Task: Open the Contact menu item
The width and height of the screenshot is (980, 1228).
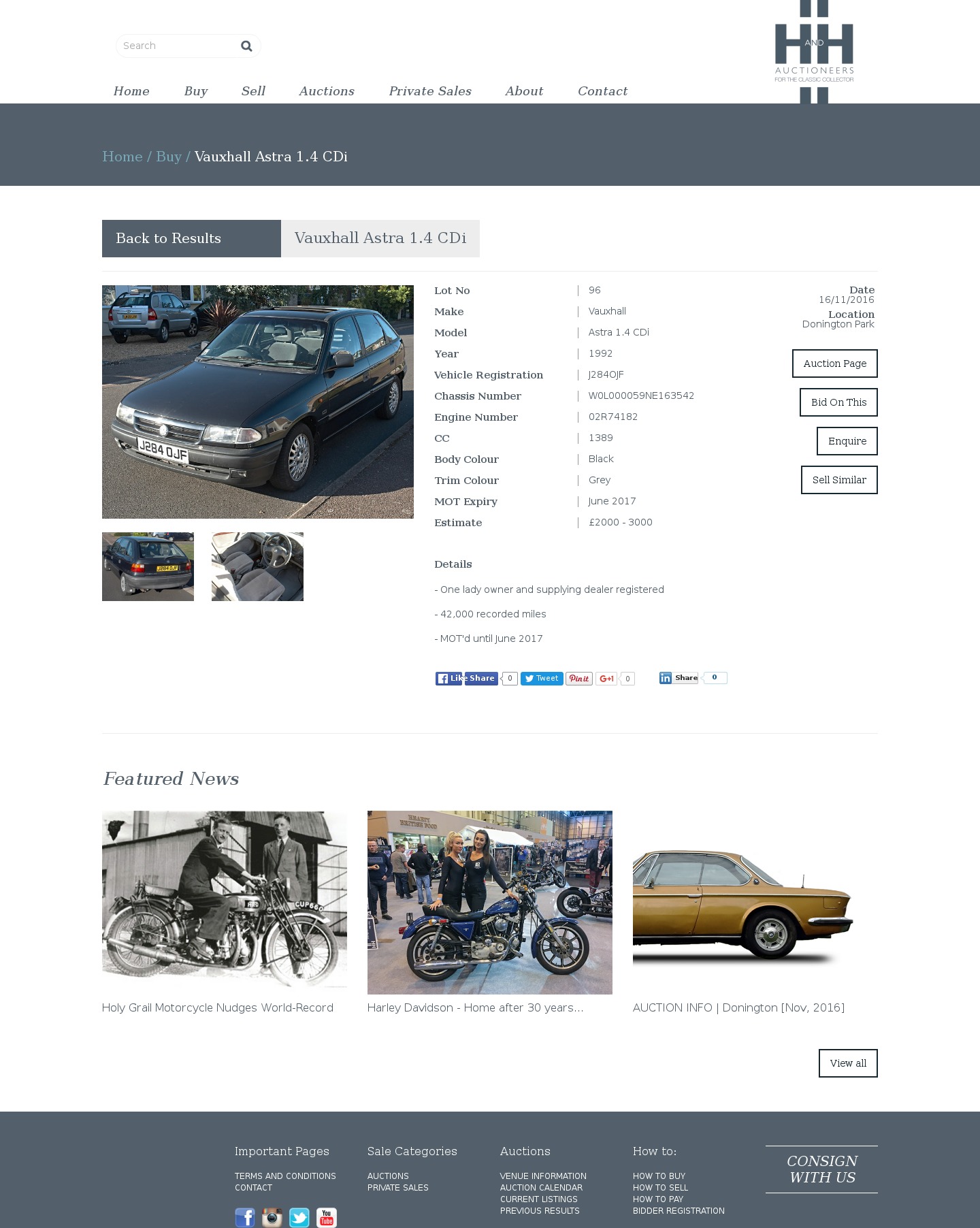Action: (x=602, y=91)
